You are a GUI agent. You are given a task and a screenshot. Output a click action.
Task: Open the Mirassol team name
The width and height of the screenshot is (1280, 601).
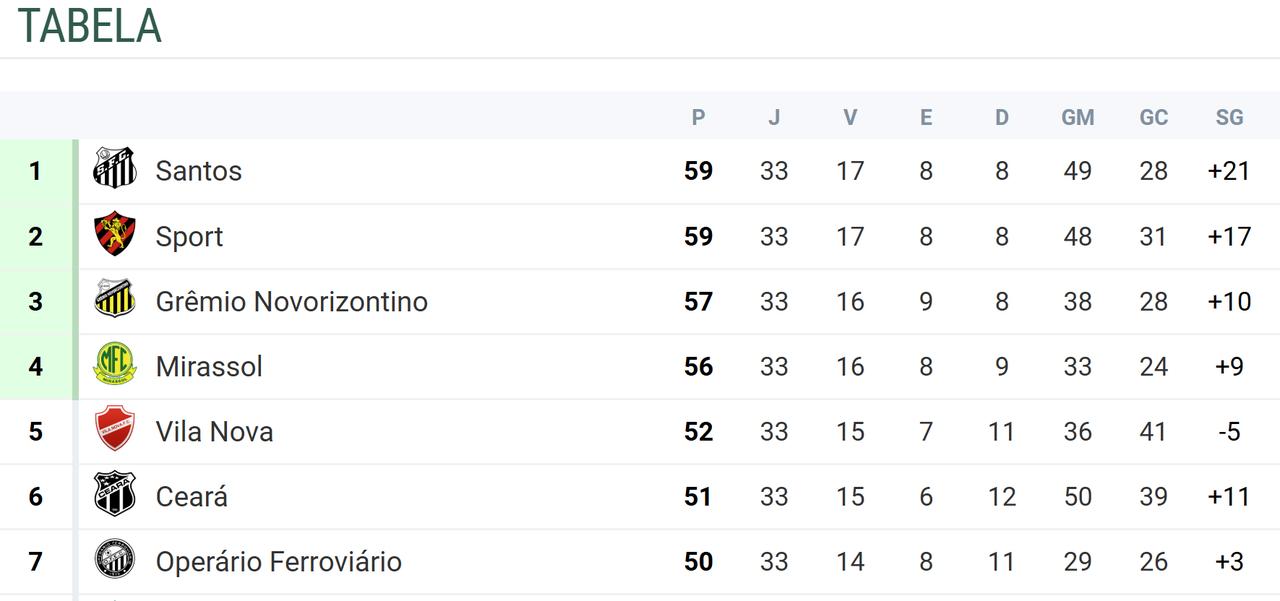click(209, 367)
